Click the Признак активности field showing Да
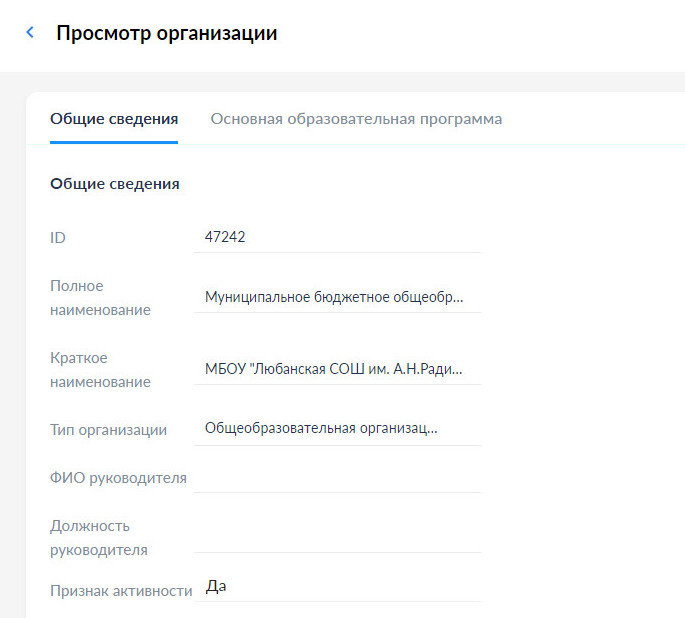Screen dimensions: 685x618 tap(337, 587)
